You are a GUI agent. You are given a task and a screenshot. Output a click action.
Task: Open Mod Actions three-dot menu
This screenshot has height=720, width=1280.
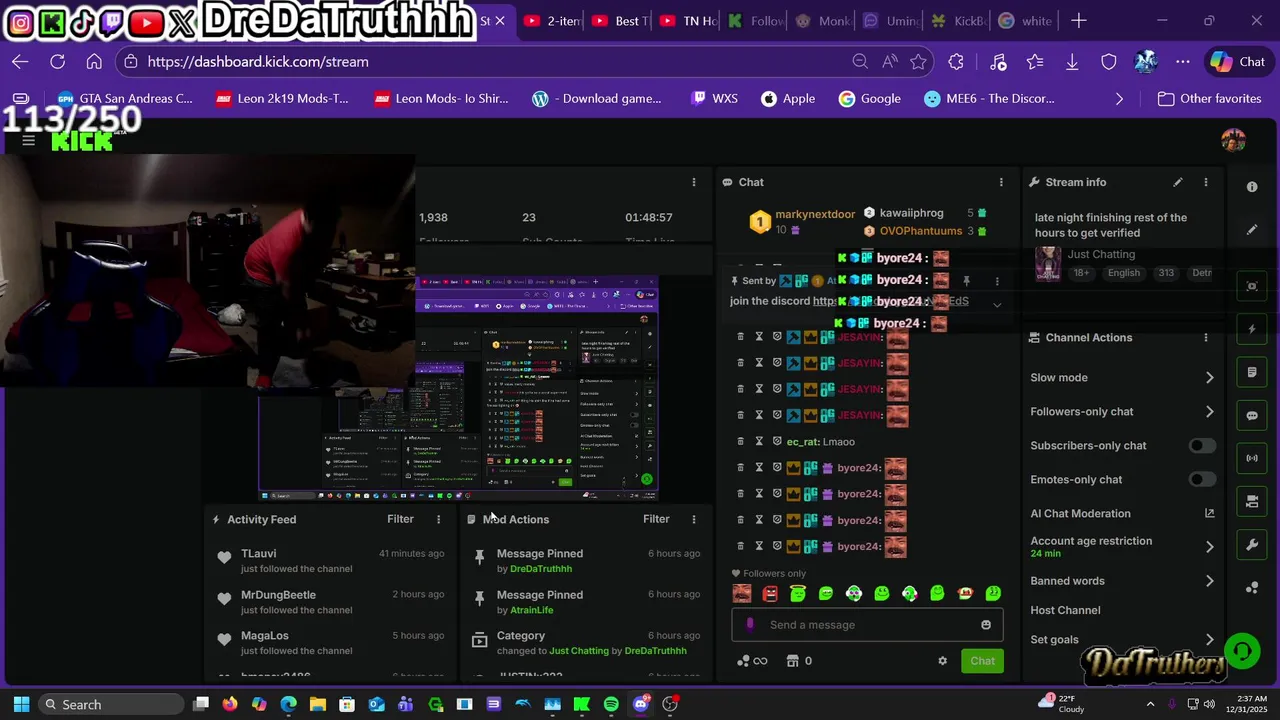tap(694, 519)
